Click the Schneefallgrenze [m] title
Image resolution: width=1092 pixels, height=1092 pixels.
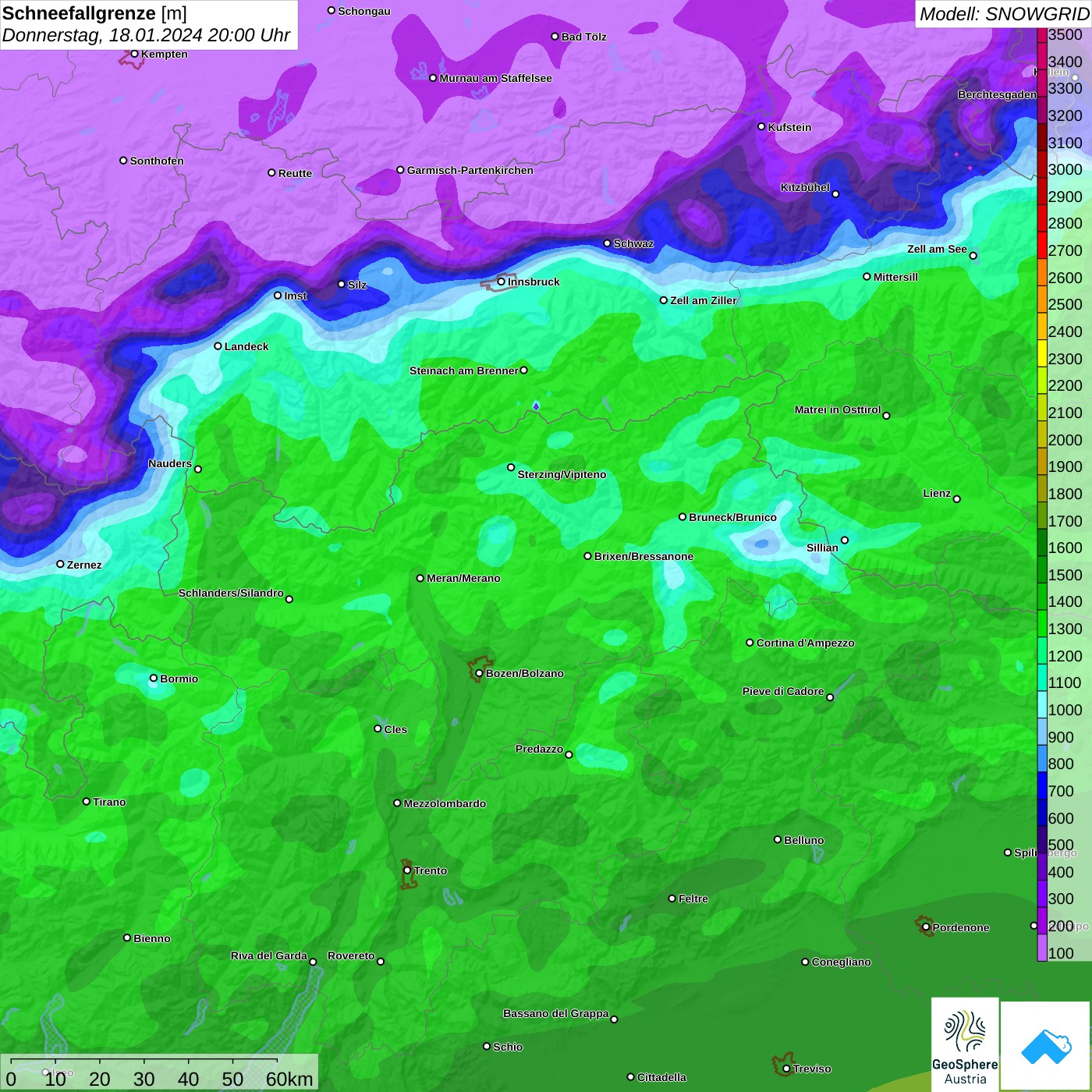[x=94, y=13]
